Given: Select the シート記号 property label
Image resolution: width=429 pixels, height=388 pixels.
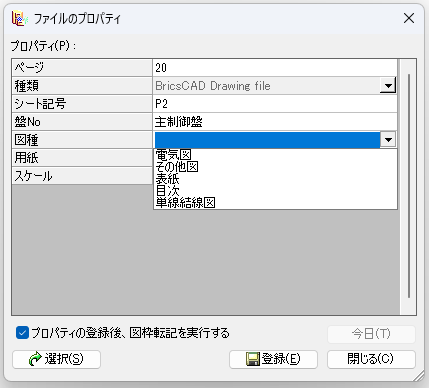Looking at the screenshot, I should pos(82,104).
